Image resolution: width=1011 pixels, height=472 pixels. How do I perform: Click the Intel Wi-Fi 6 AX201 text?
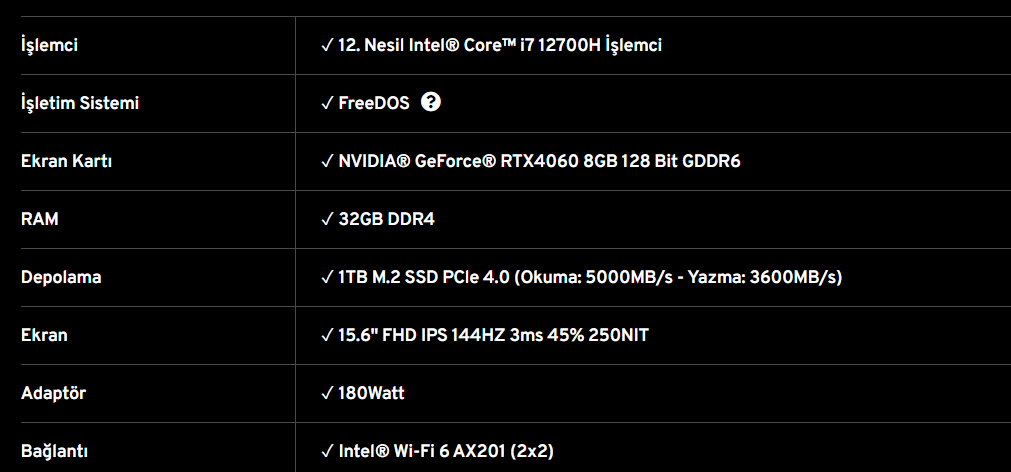click(x=446, y=451)
